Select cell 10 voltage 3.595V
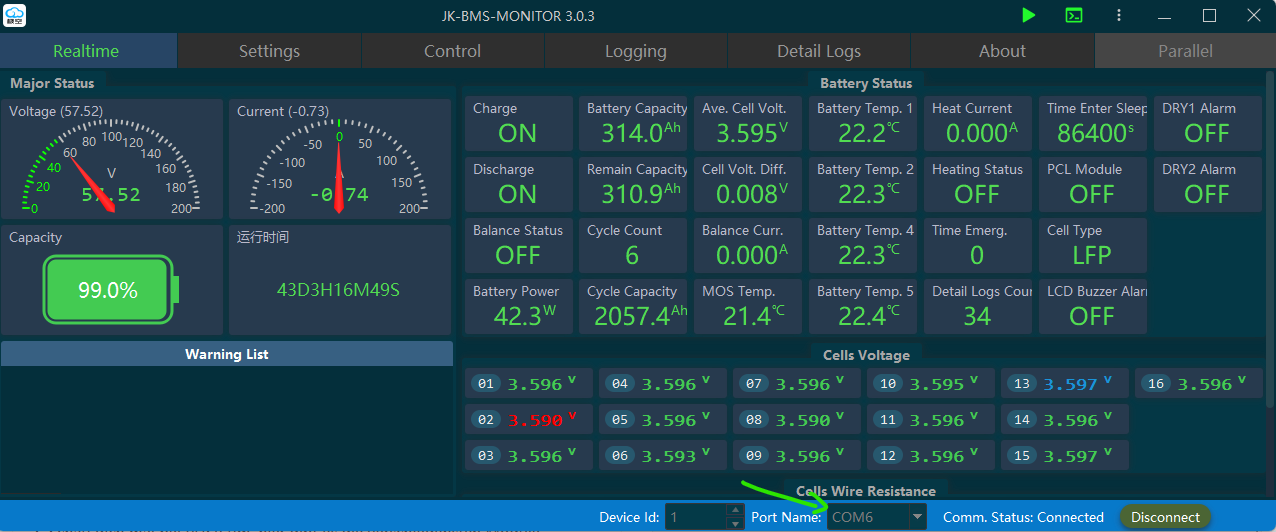This screenshot has width=1276, height=532. [x=931, y=383]
